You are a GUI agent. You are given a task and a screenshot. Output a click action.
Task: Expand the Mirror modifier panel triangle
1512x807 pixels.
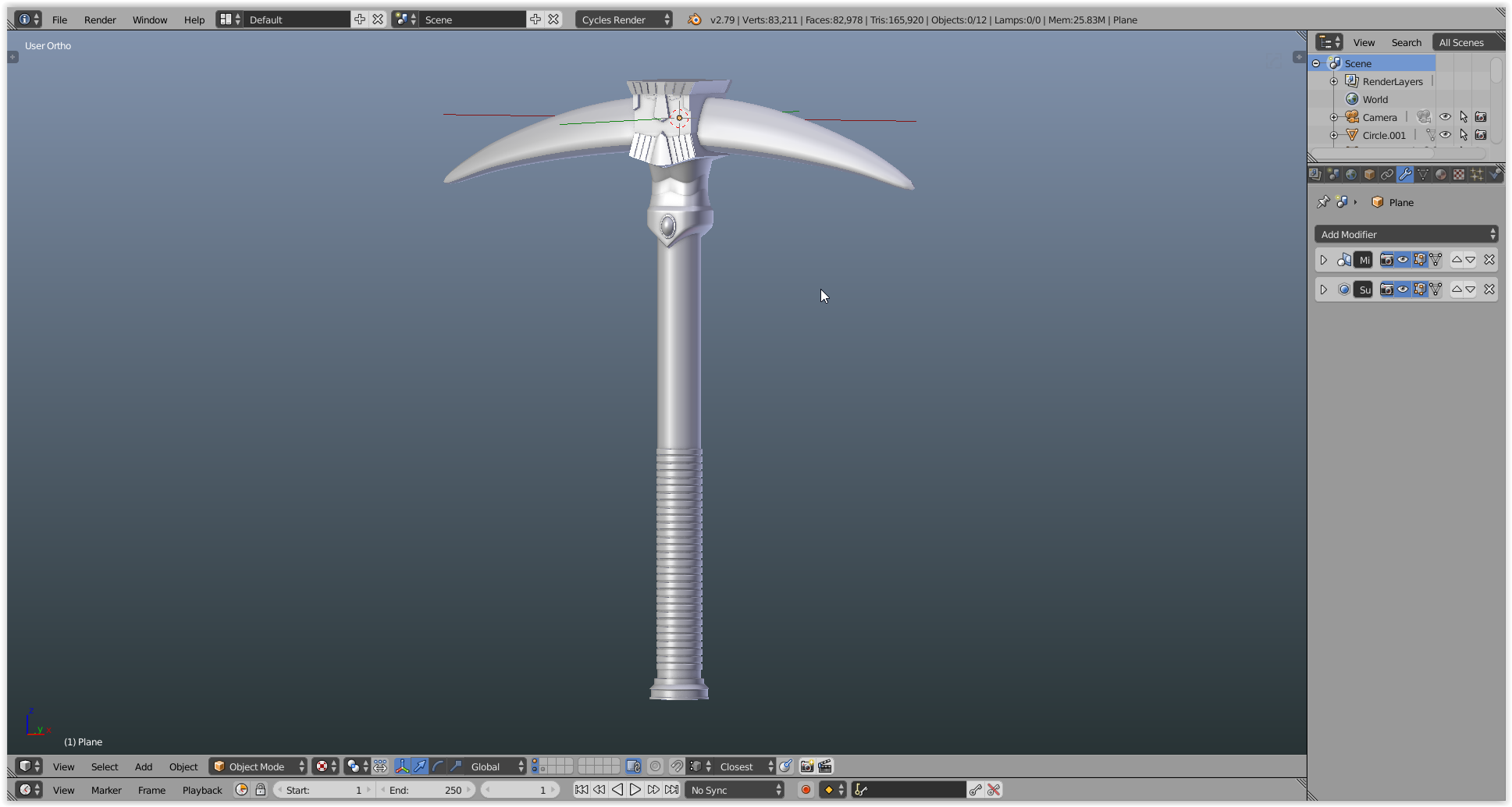(1324, 260)
